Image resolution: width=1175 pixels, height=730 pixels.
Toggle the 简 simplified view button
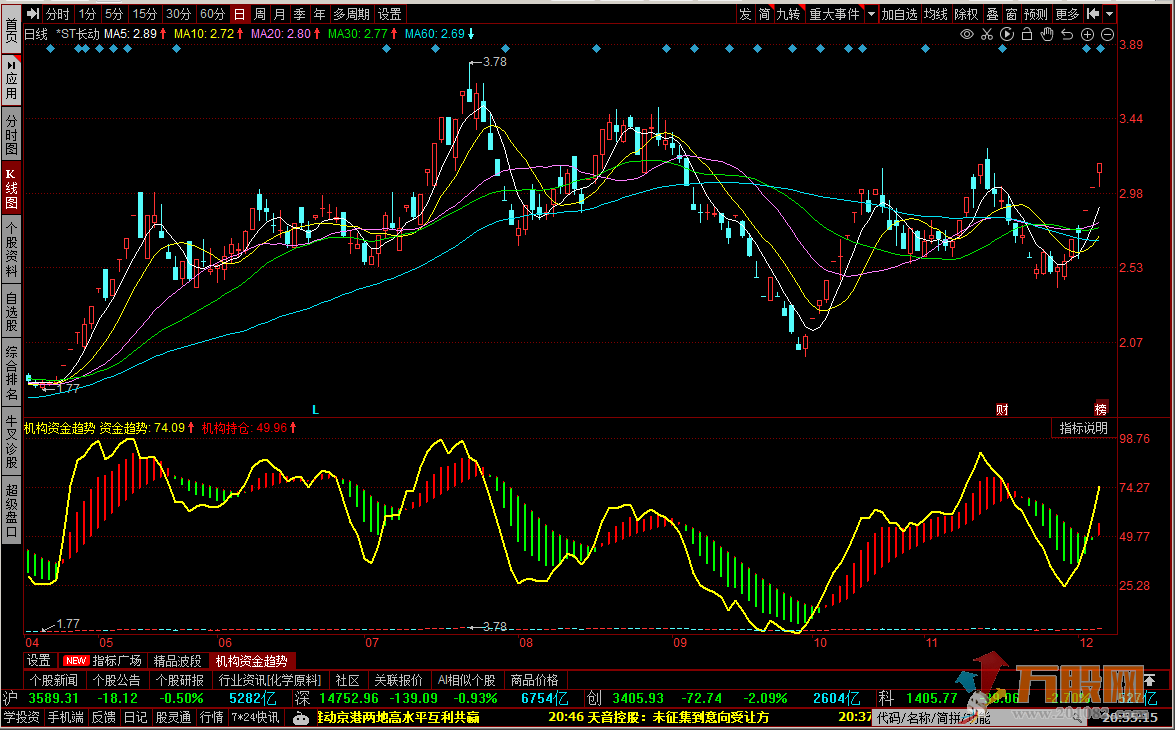point(764,13)
